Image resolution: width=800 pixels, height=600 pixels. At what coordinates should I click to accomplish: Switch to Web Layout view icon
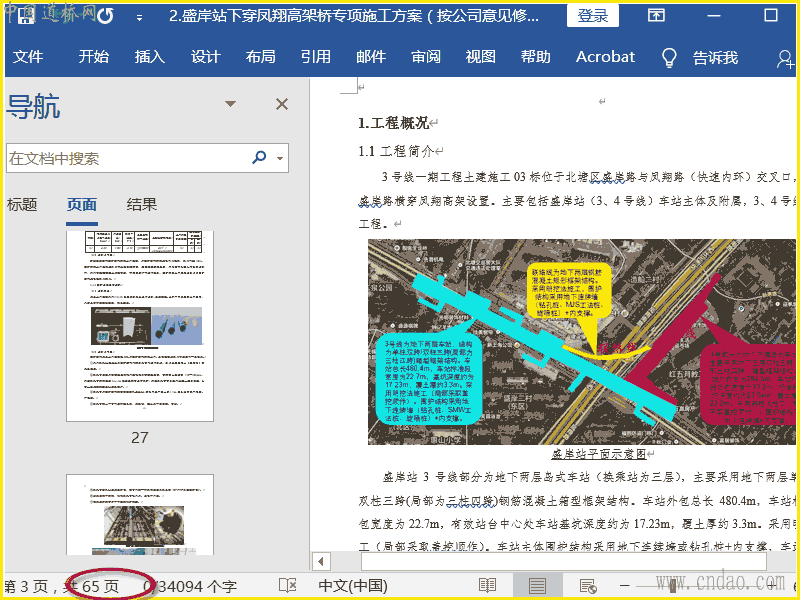click(x=588, y=586)
